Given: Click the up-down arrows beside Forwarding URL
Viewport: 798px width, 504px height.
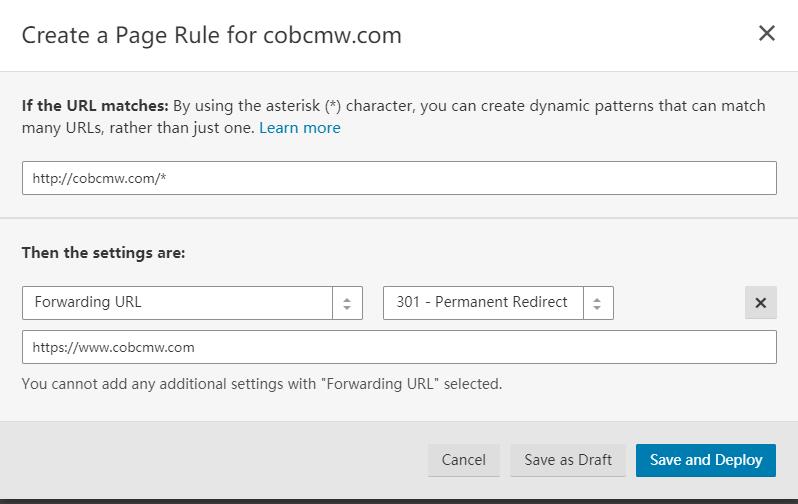Looking at the screenshot, I should (x=347, y=303).
